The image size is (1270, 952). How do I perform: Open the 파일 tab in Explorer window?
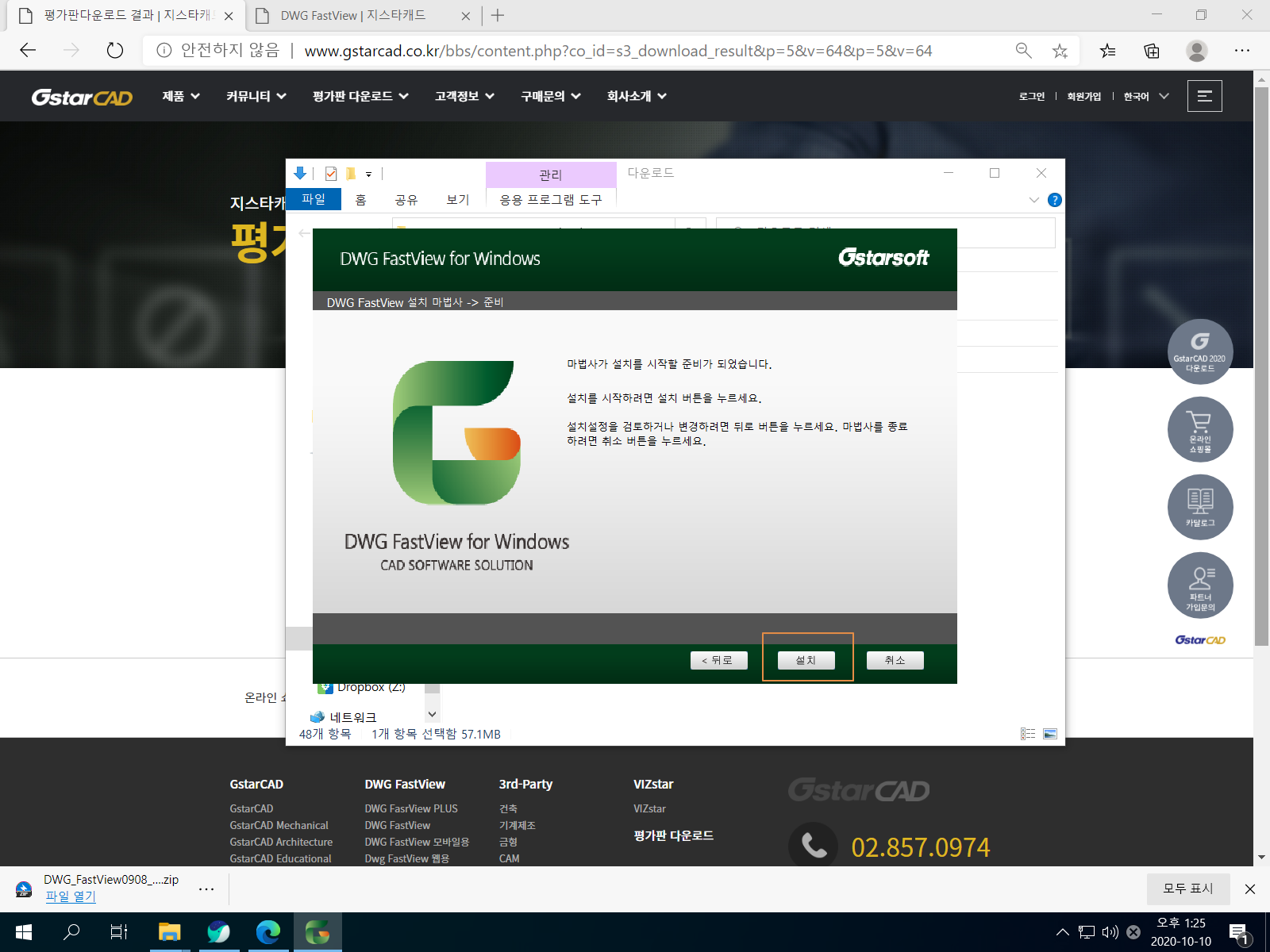coord(314,199)
